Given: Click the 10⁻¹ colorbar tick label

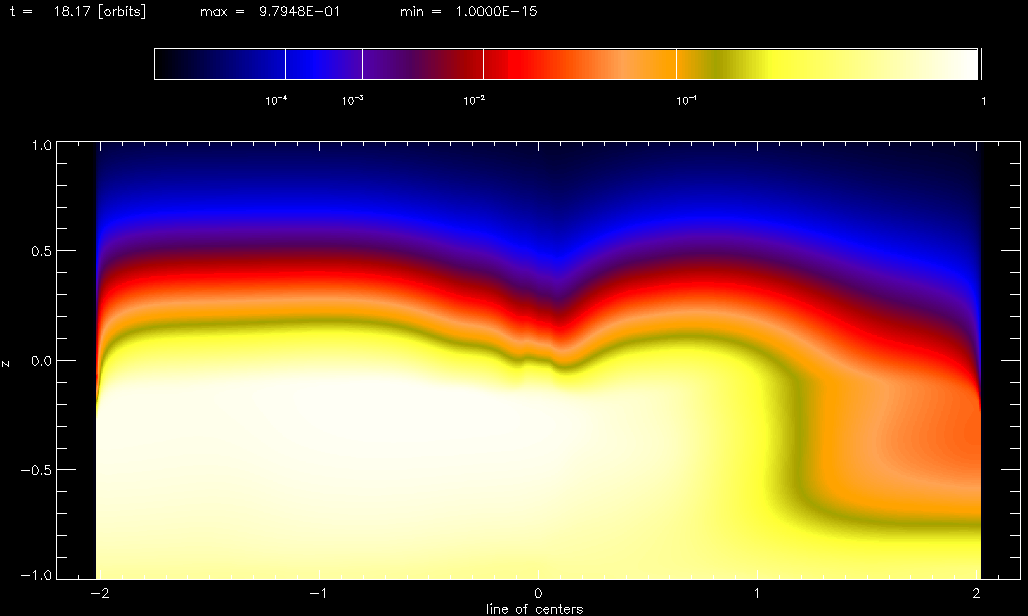Looking at the screenshot, I should pos(685,100).
